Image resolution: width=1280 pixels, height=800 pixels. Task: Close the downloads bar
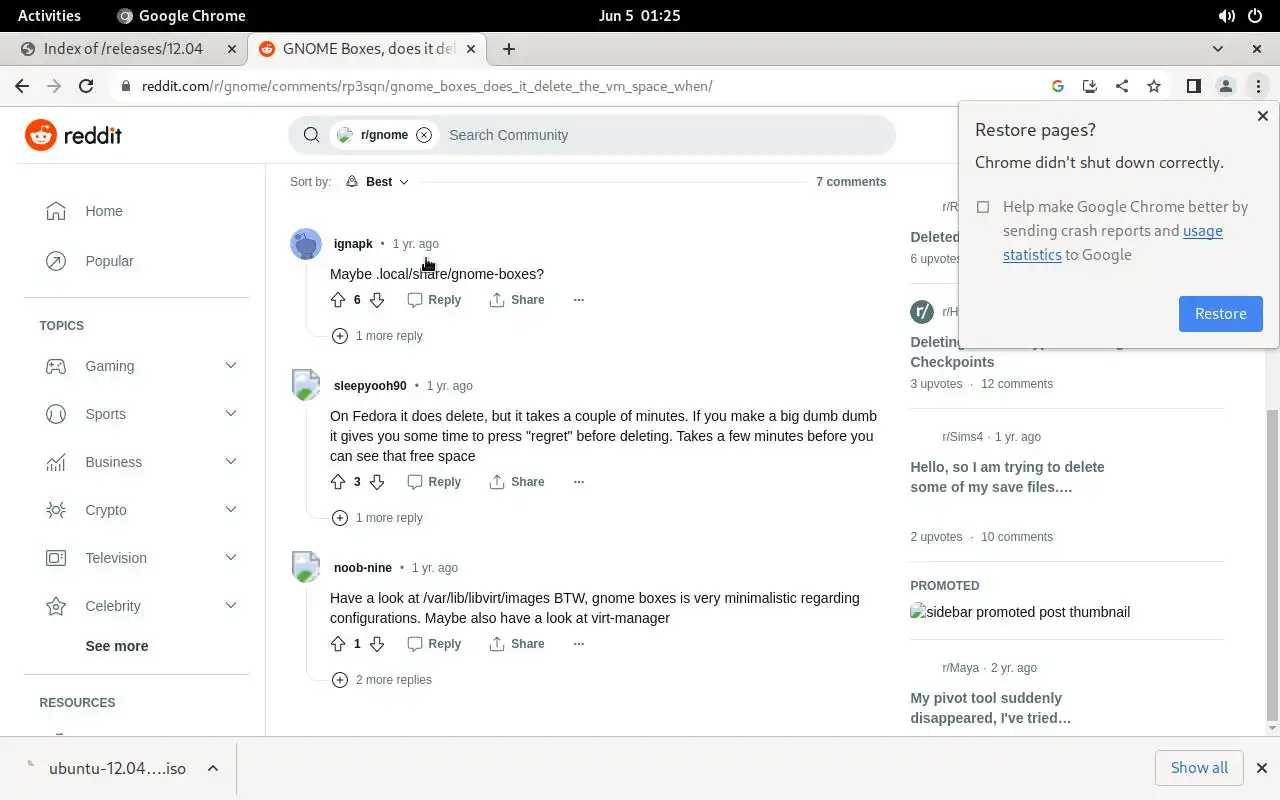point(1261,768)
